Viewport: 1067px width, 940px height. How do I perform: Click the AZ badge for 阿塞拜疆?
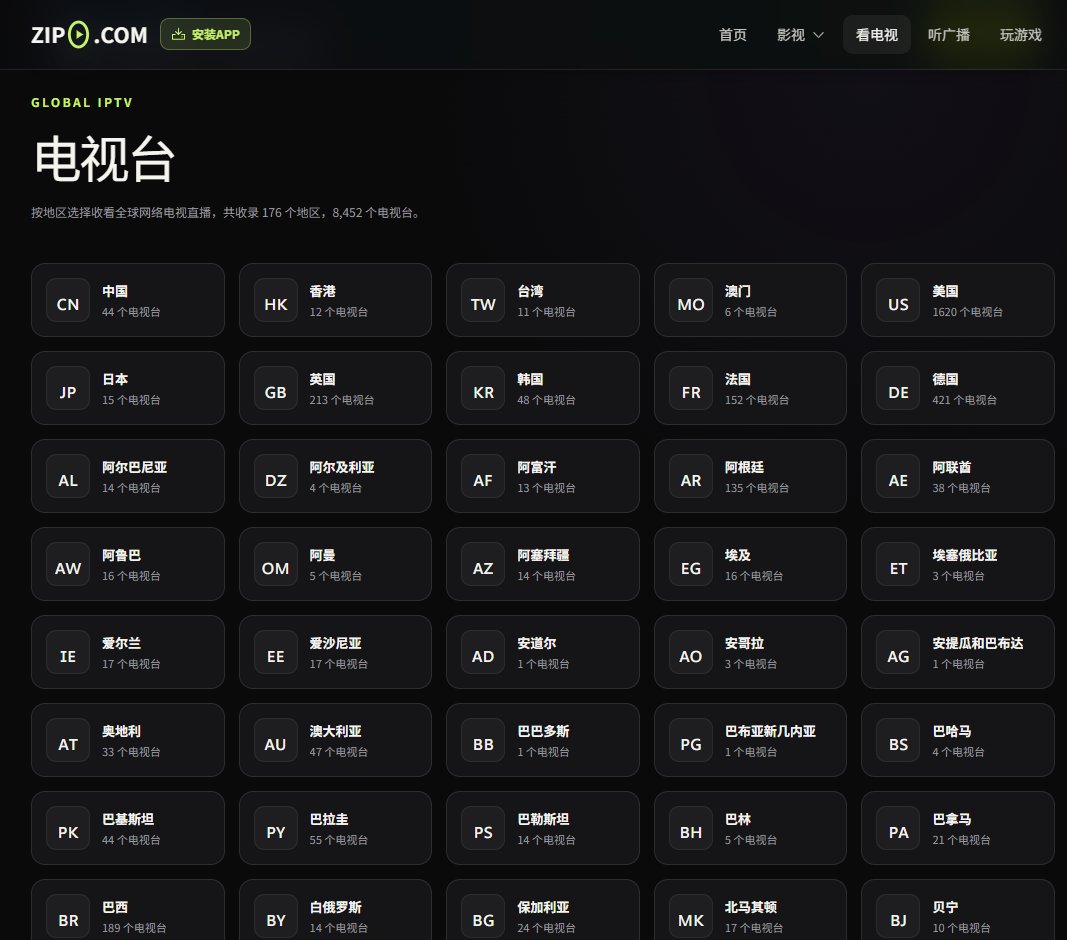[x=483, y=564]
